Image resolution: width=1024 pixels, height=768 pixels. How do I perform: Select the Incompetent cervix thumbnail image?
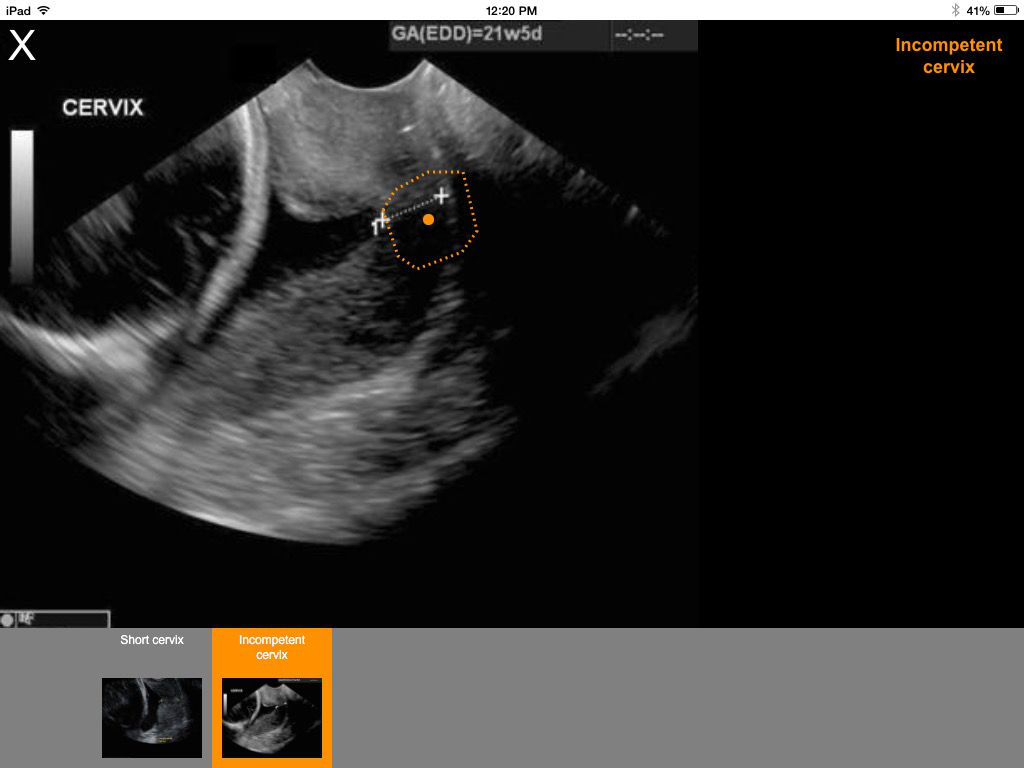tap(272, 717)
